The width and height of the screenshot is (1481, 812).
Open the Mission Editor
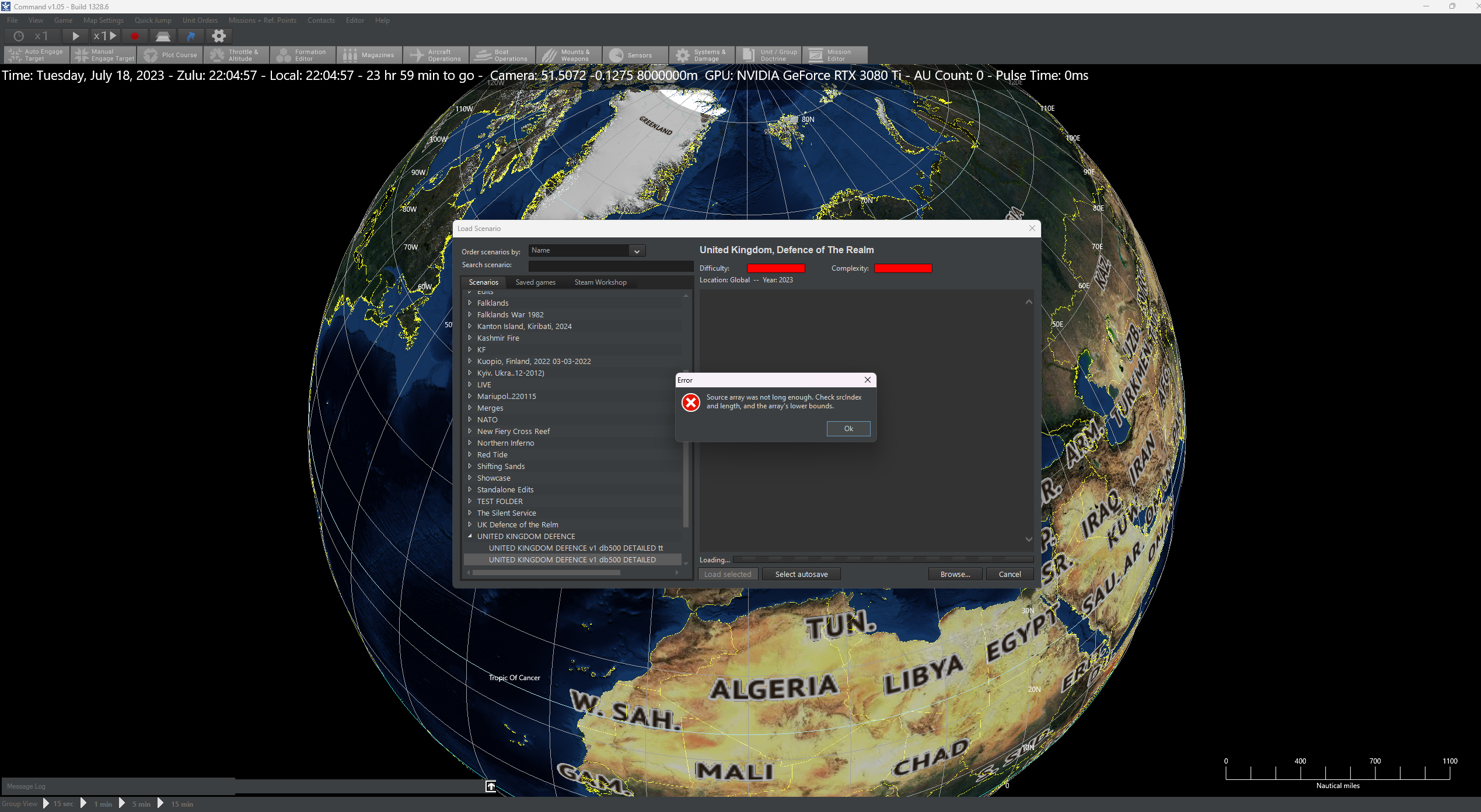pos(834,55)
